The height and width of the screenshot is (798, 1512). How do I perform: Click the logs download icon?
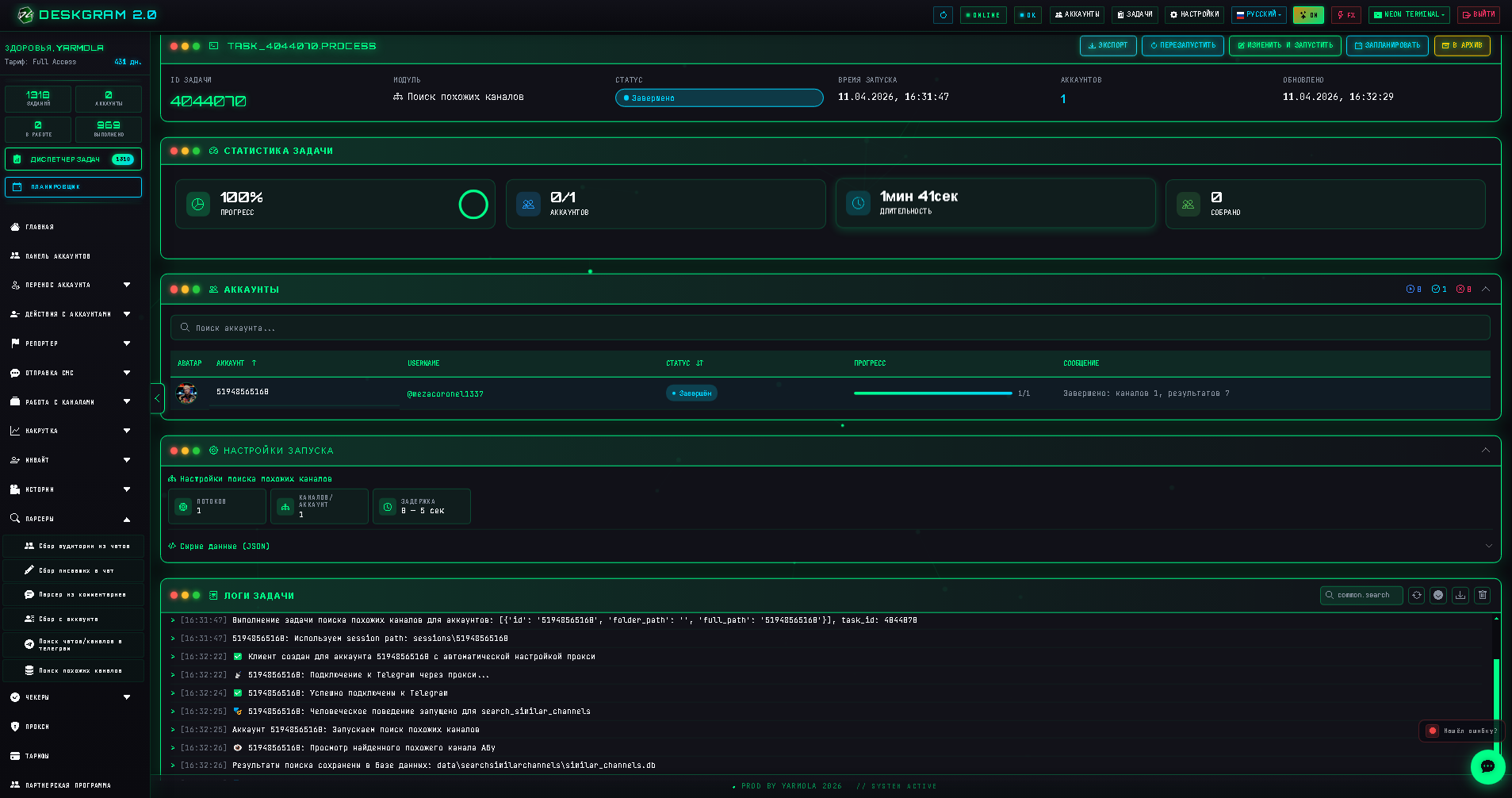[1460, 595]
